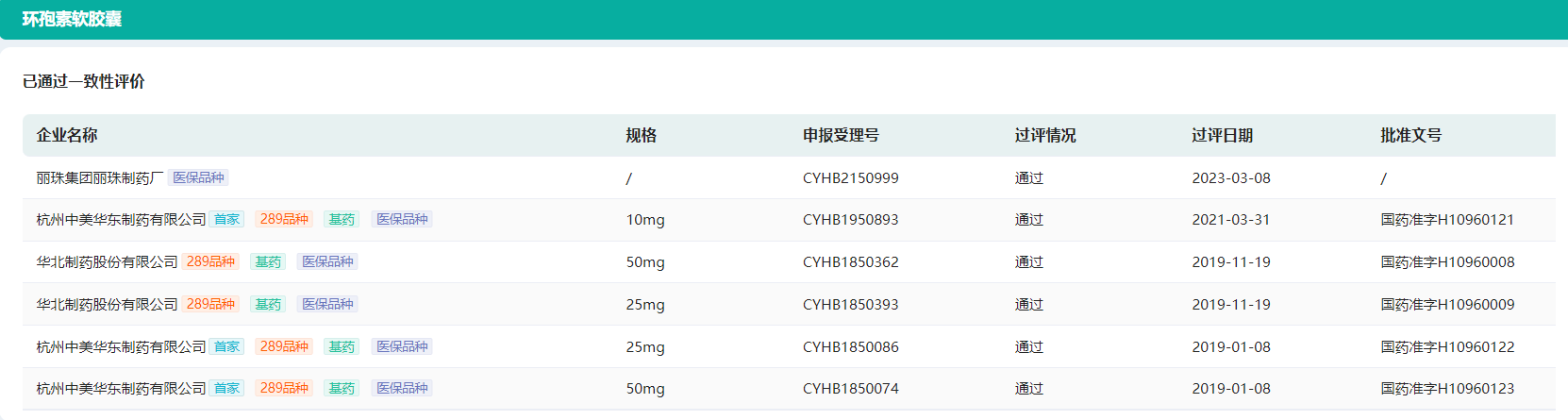Image resolution: width=1568 pixels, height=420 pixels.
Task: Click 首家 tag in the 10mg row
Action: tap(226, 219)
